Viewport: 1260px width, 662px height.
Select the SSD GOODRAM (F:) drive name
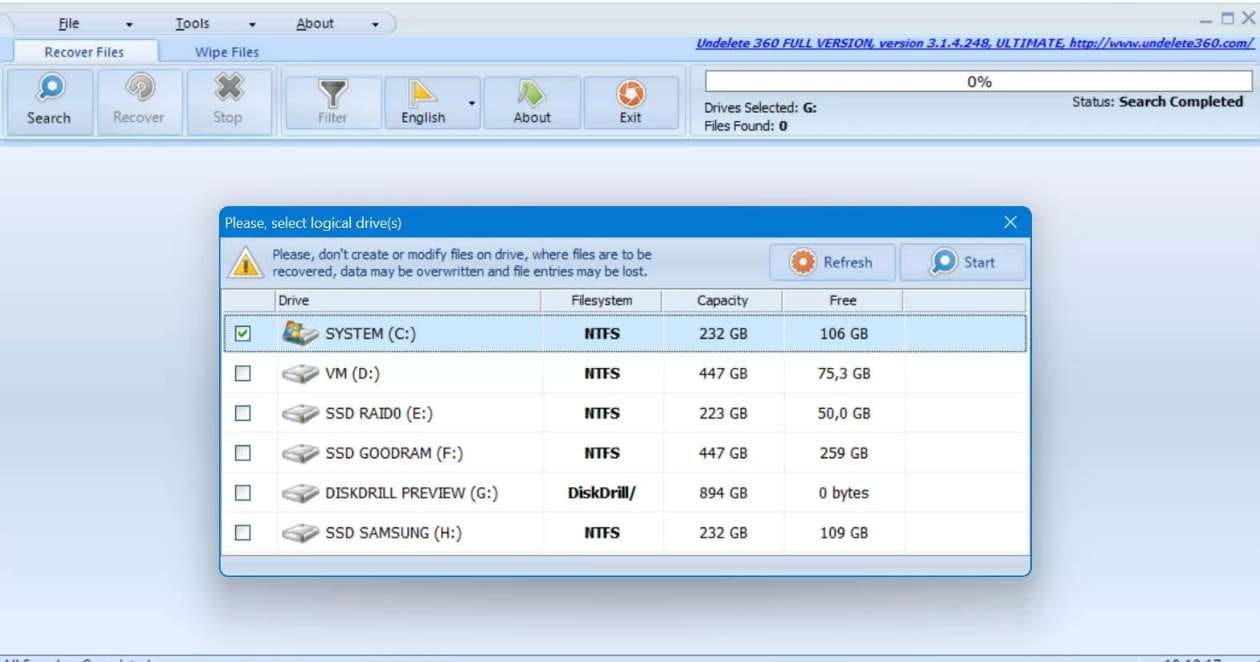pyautogui.click(x=393, y=454)
